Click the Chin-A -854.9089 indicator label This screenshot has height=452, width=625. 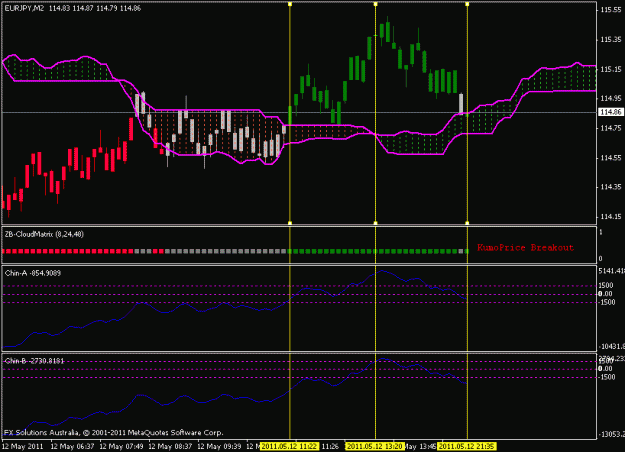pos(33,273)
